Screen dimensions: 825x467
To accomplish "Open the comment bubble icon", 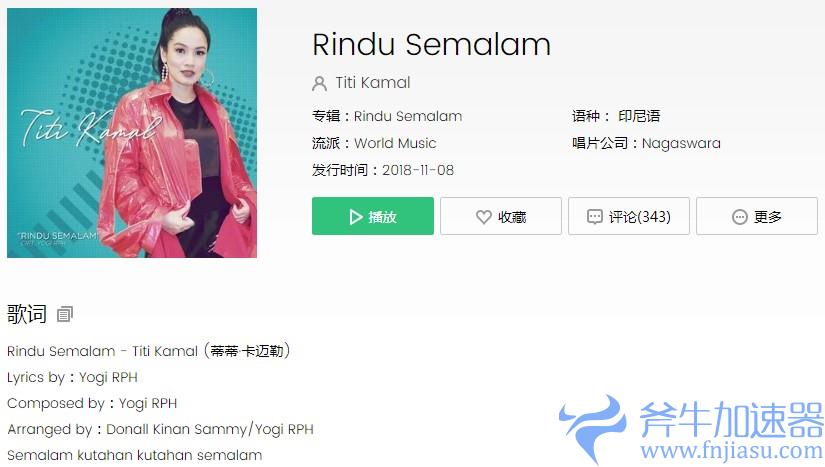I will [x=595, y=217].
